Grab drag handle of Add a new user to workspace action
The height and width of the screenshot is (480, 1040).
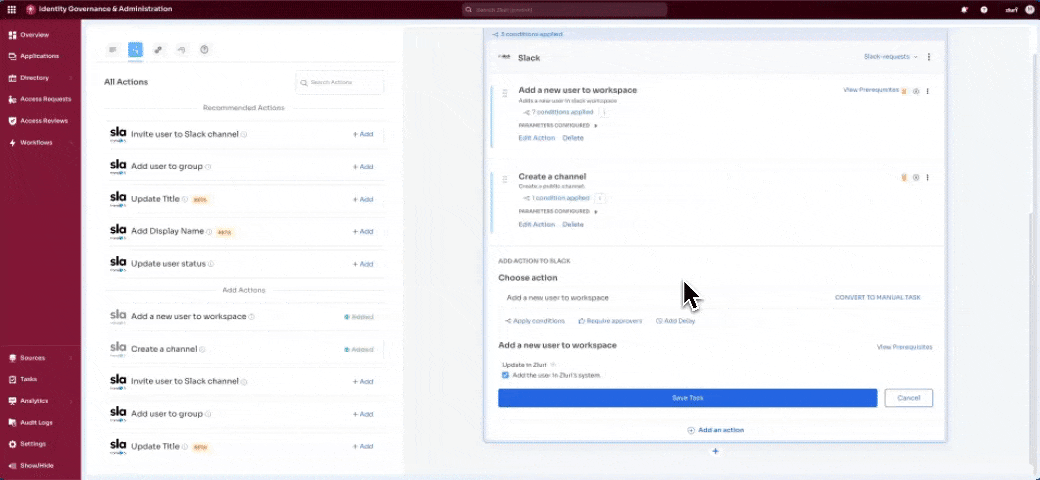click(x=505, y=93)
